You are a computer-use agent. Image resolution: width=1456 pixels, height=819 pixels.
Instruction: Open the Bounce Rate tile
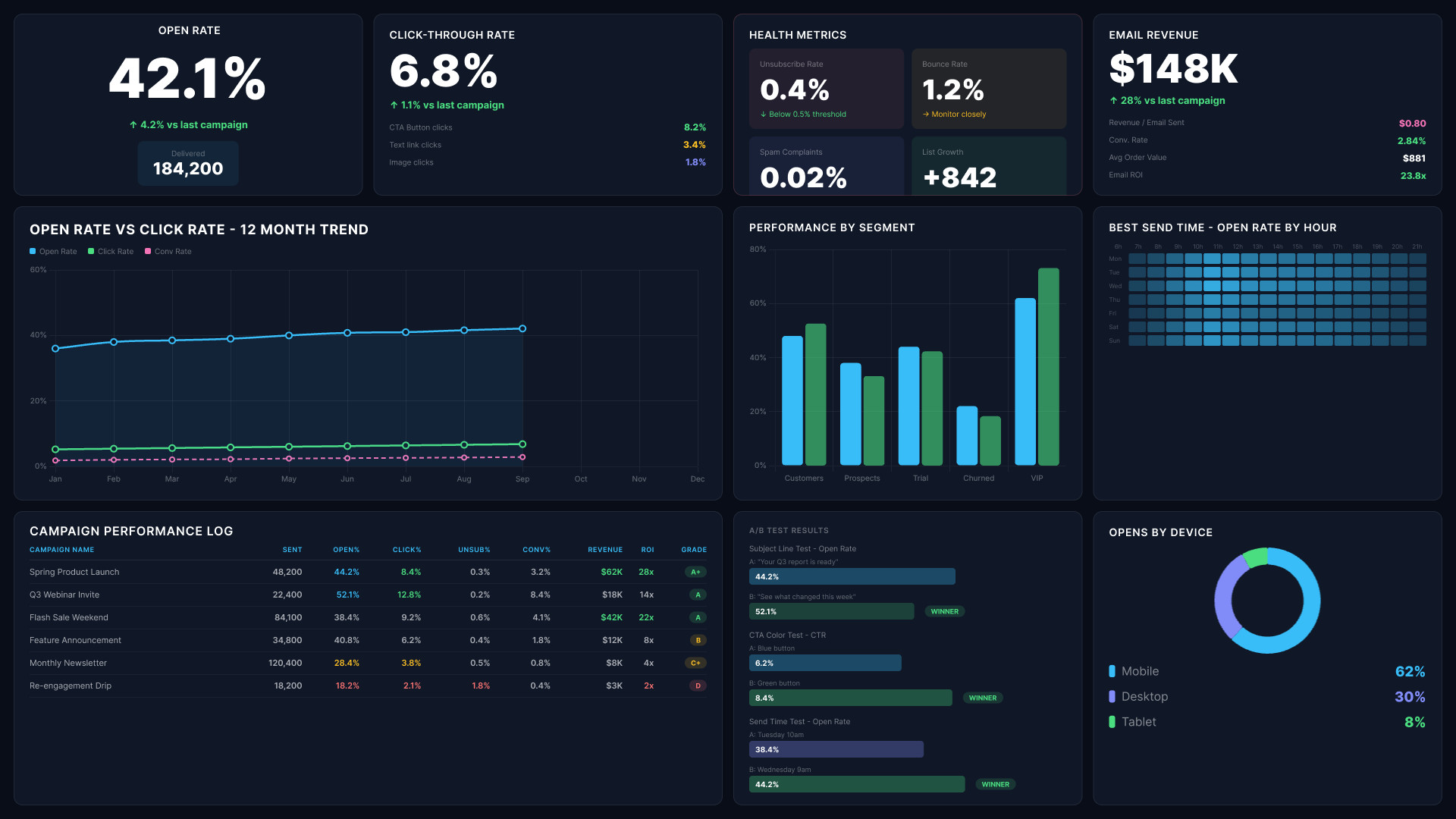tap(989, 89)
